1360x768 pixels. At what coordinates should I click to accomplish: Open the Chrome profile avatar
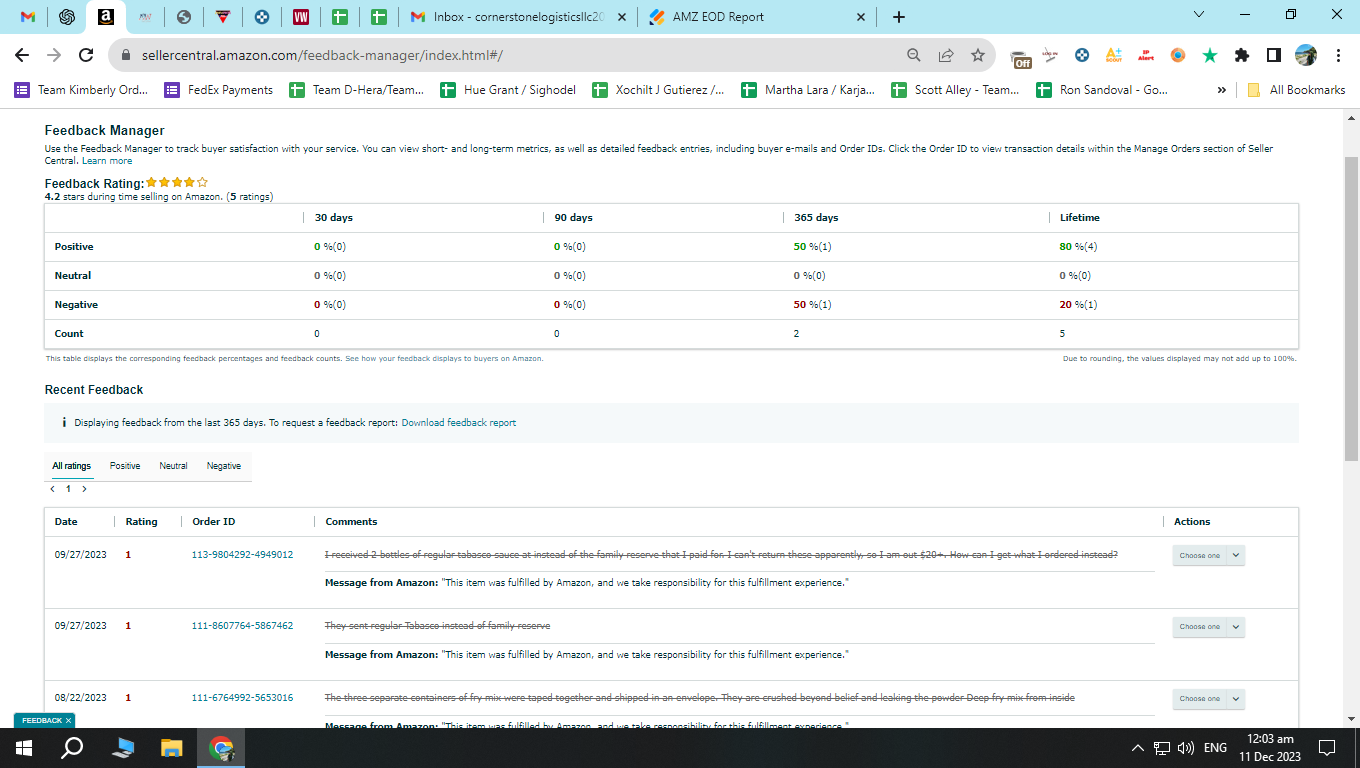coord(1306,55)
